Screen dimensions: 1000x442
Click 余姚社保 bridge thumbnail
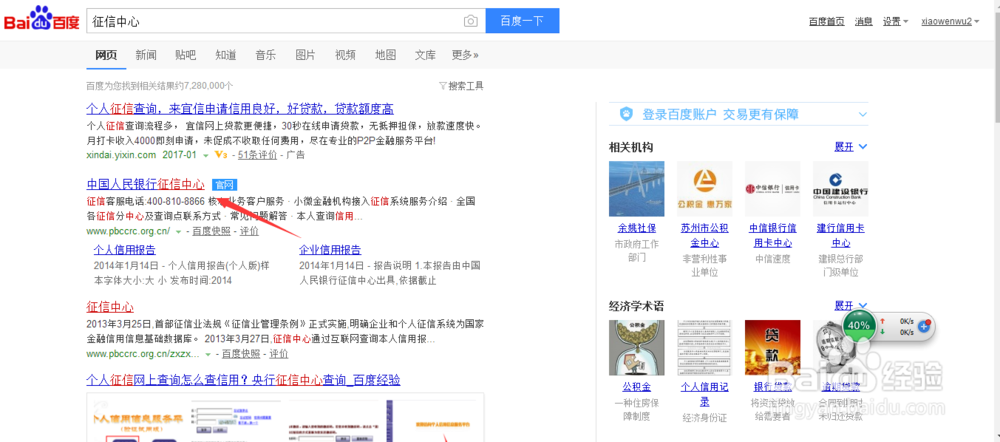[x=636, y=189]
